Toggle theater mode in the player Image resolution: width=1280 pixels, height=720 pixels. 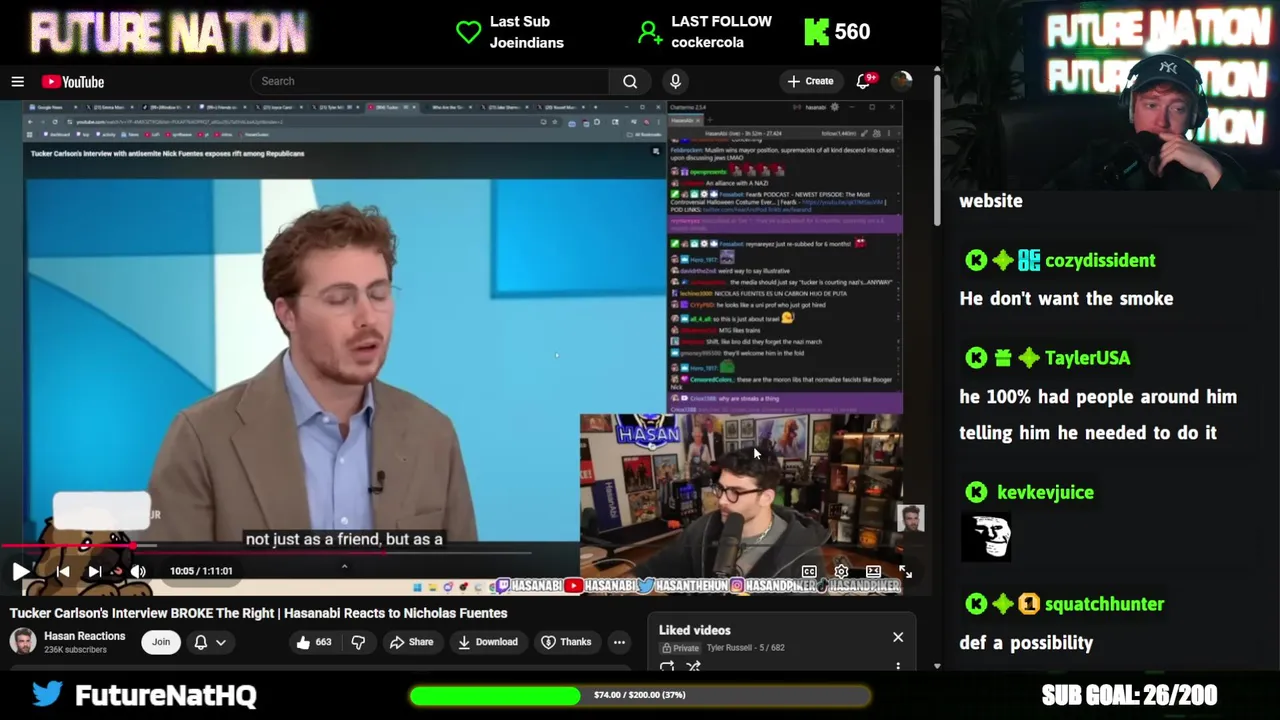click(873, 571)
